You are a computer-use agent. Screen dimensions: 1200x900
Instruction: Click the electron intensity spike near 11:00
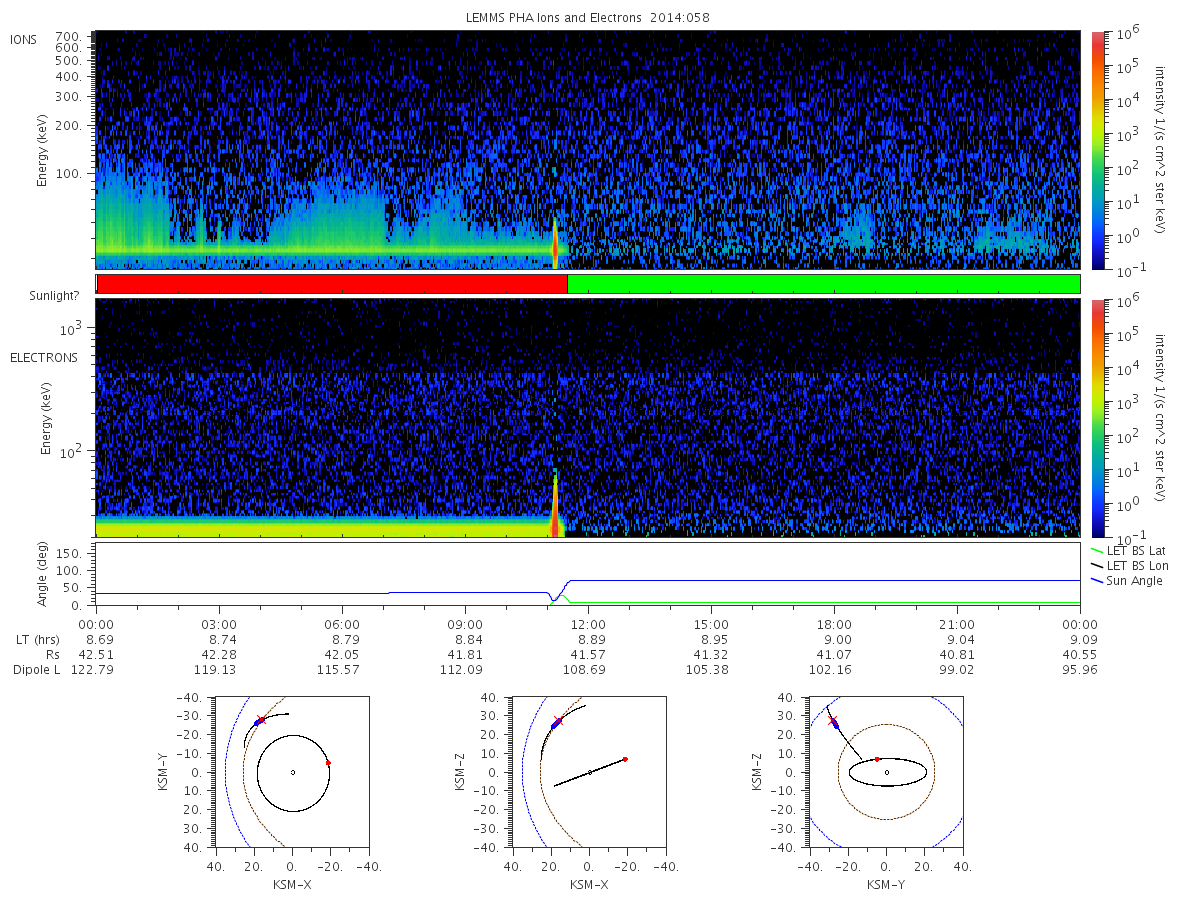point(555,505)
